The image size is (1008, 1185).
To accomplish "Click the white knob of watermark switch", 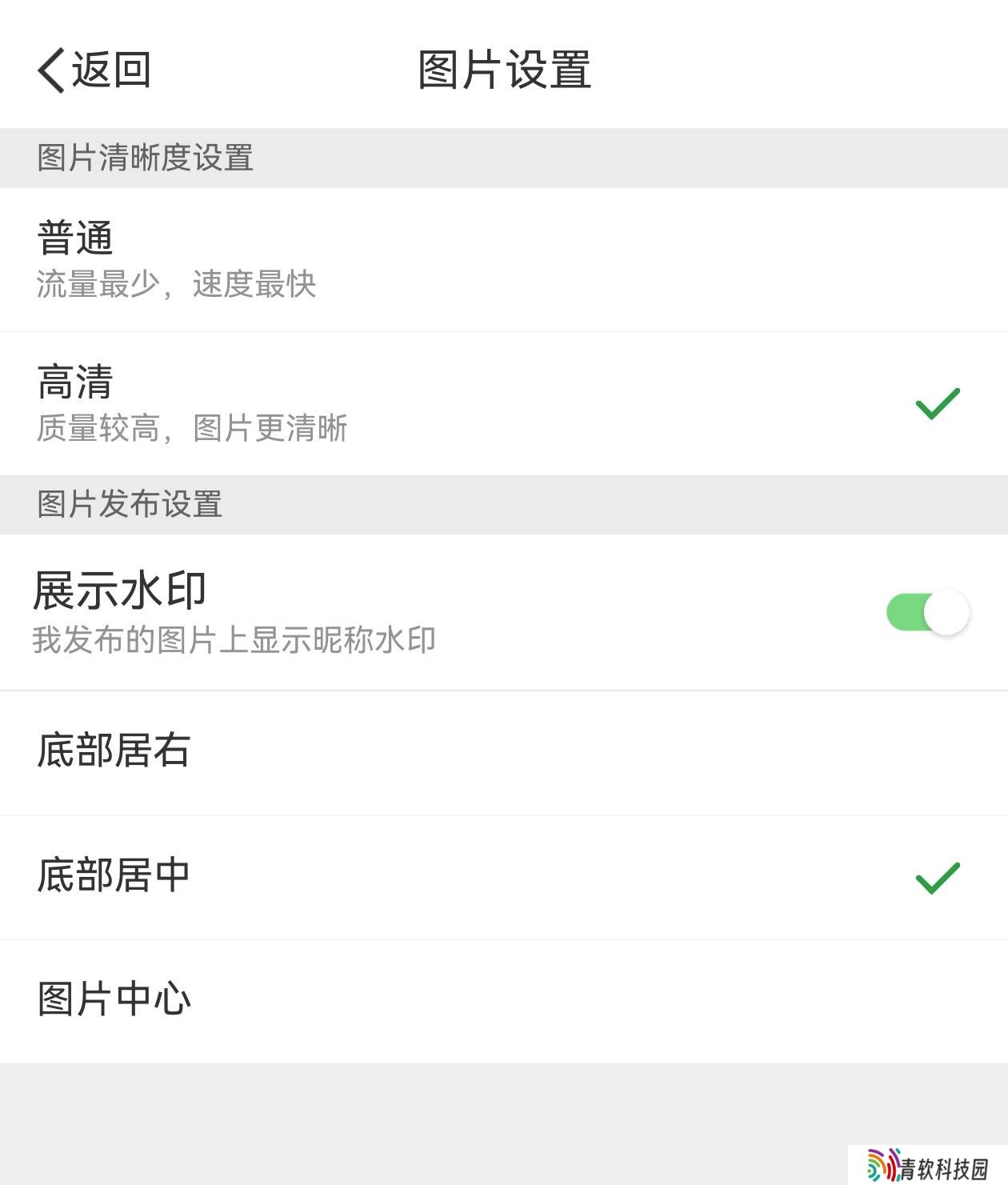I will [x=947, y=612].
